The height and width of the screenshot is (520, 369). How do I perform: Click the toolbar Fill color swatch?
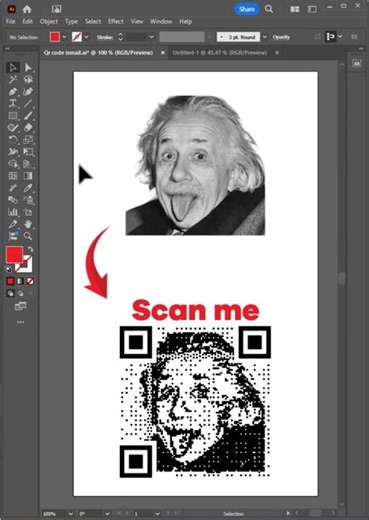click(14, 255)
